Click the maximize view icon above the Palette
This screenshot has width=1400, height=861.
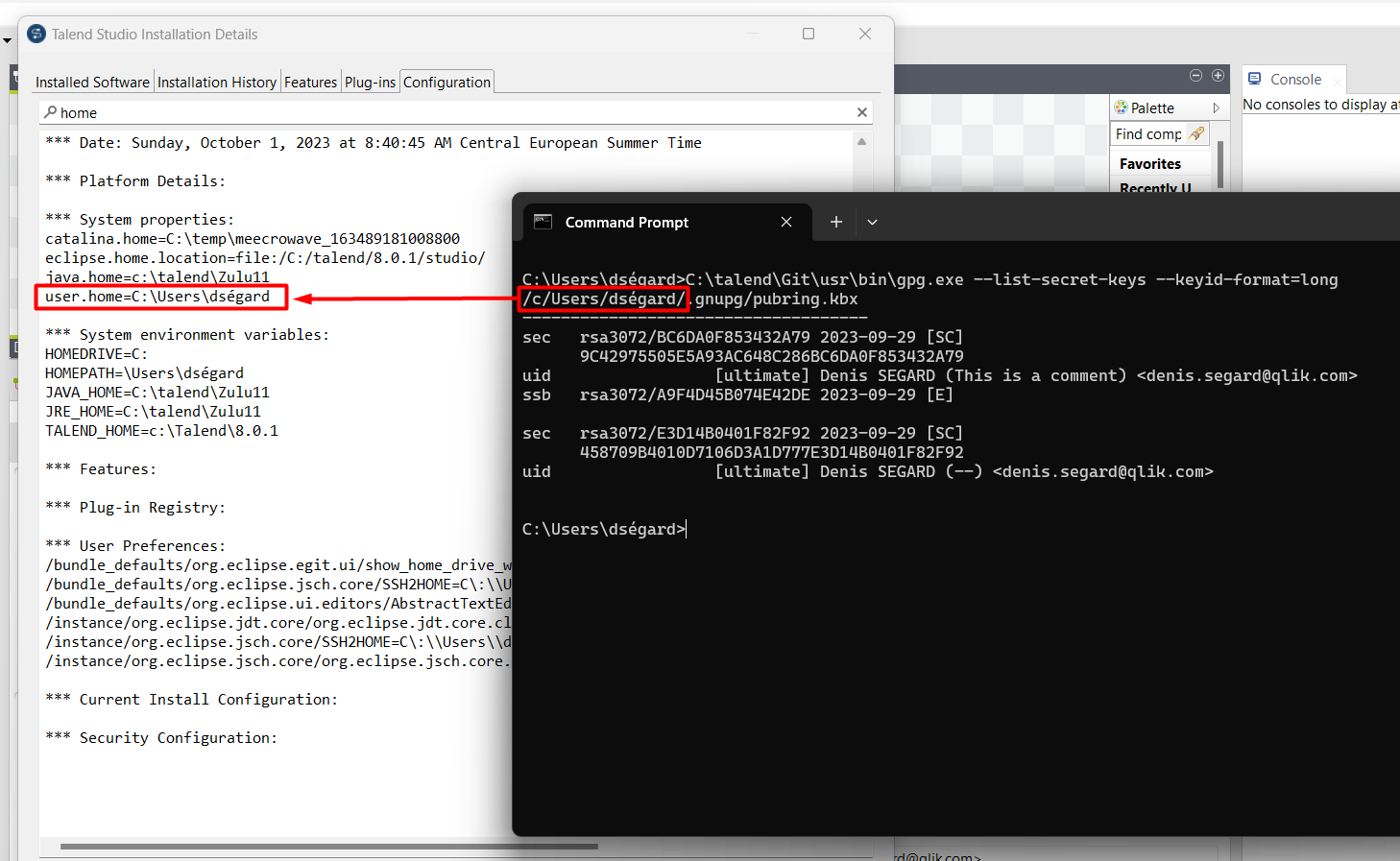point(1219,75)
